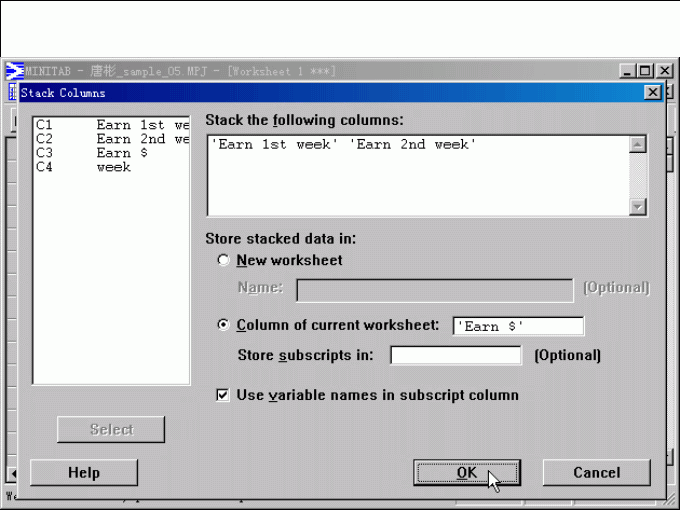Toggle Use variable names in subscript column
This screenshot has height=510, width=680.
pyautogui.click(x=223, y=395)
